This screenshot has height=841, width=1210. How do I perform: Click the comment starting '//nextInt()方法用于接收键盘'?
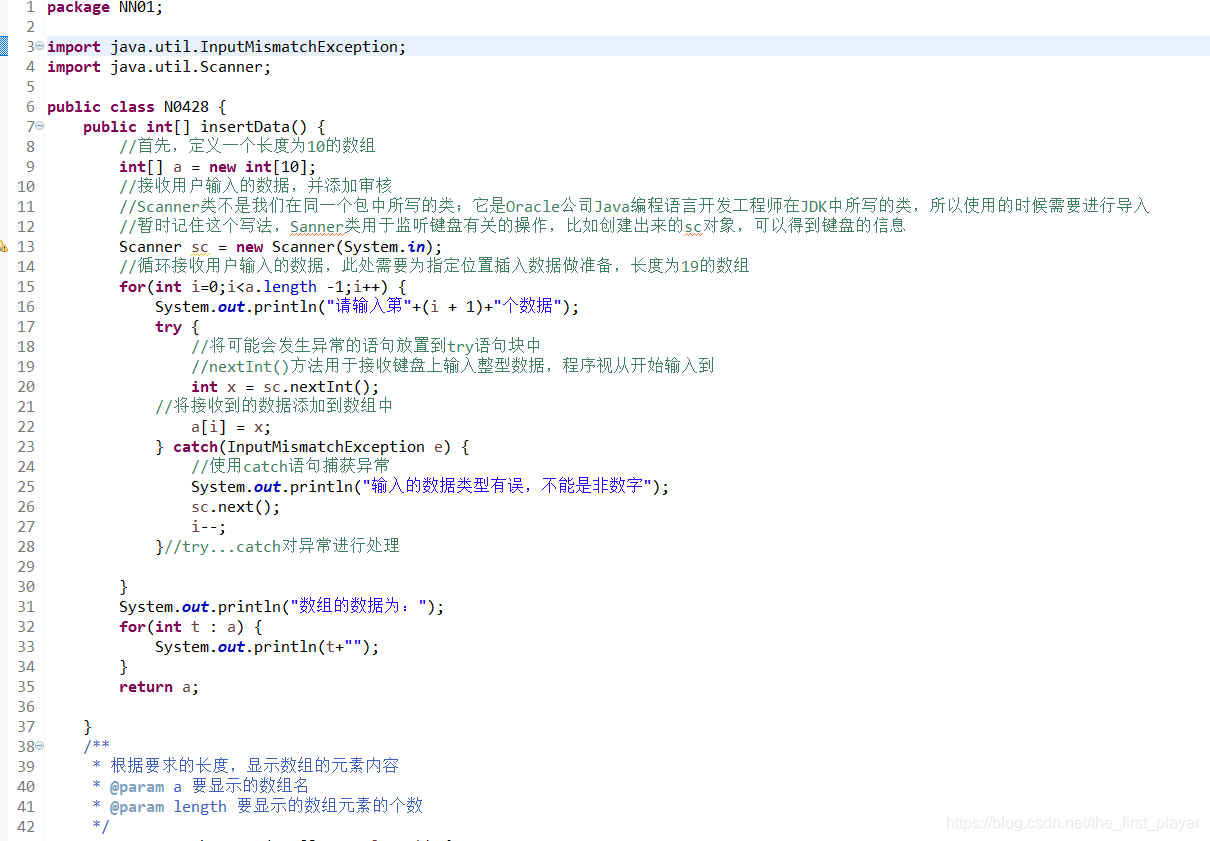[453, 366]
